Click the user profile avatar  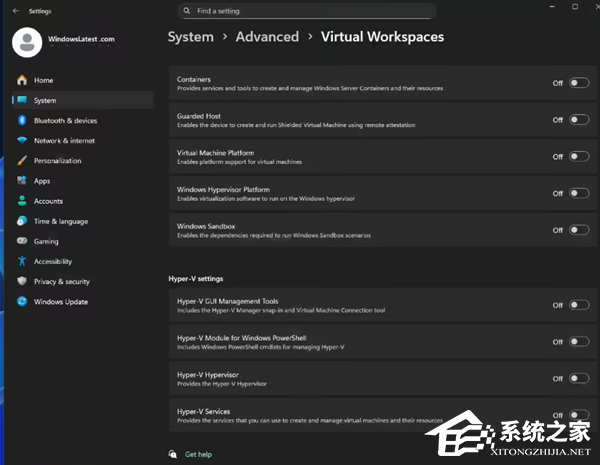(x=27, y=42)
